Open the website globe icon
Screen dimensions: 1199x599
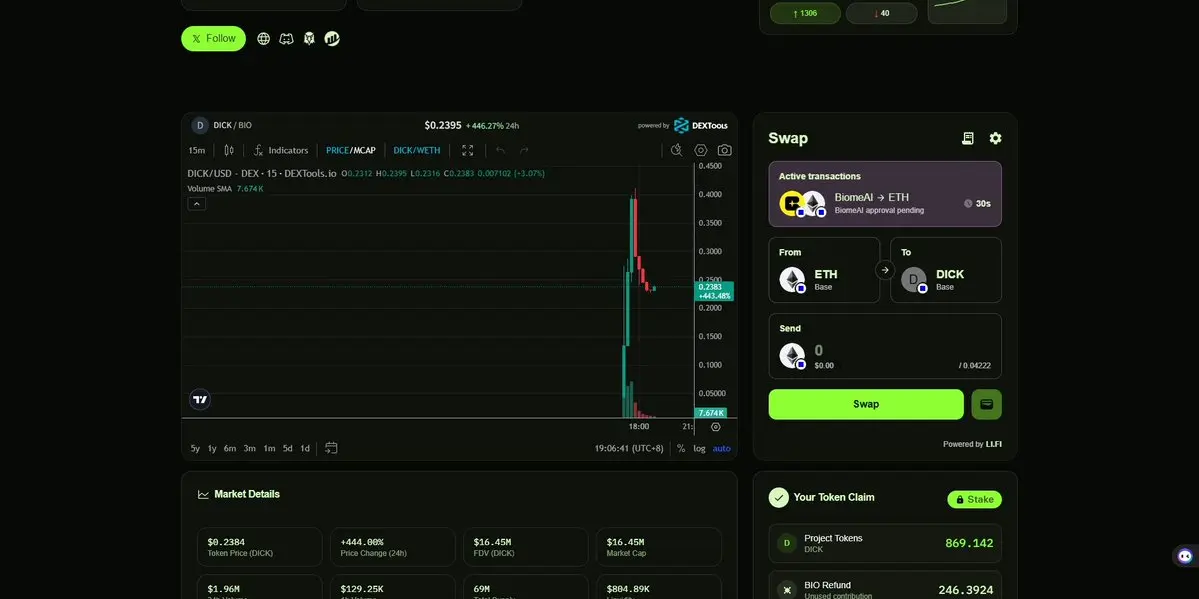point(264,38)
